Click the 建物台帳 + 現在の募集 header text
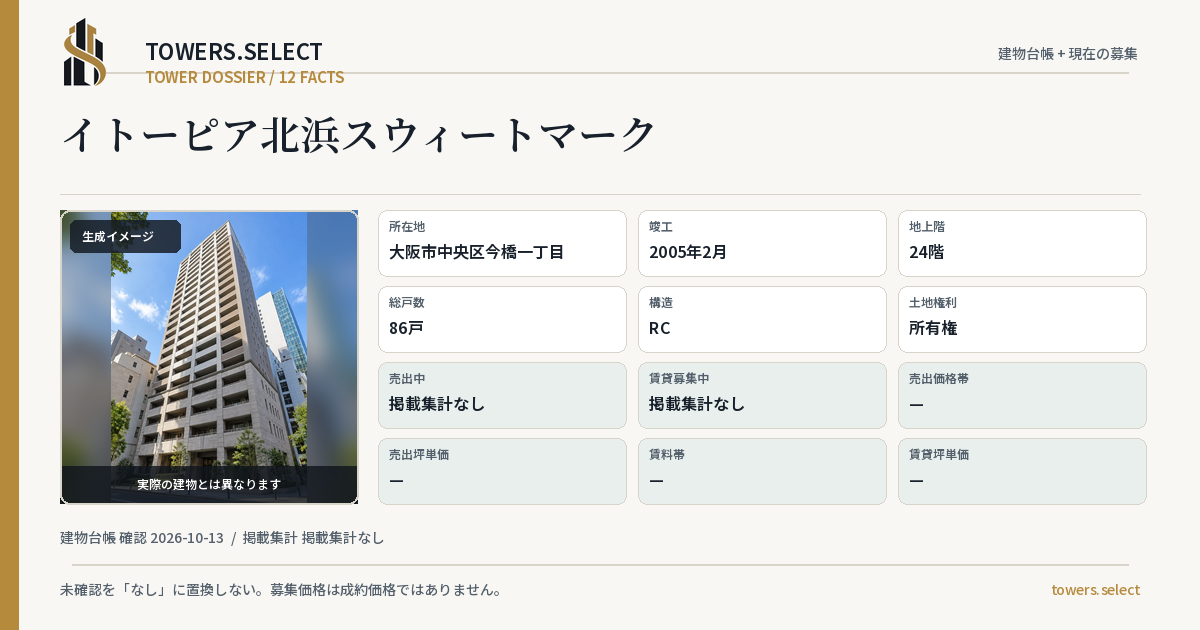Image resolution: width=1200 pixels, height=630 pixels. point(1068,54)
